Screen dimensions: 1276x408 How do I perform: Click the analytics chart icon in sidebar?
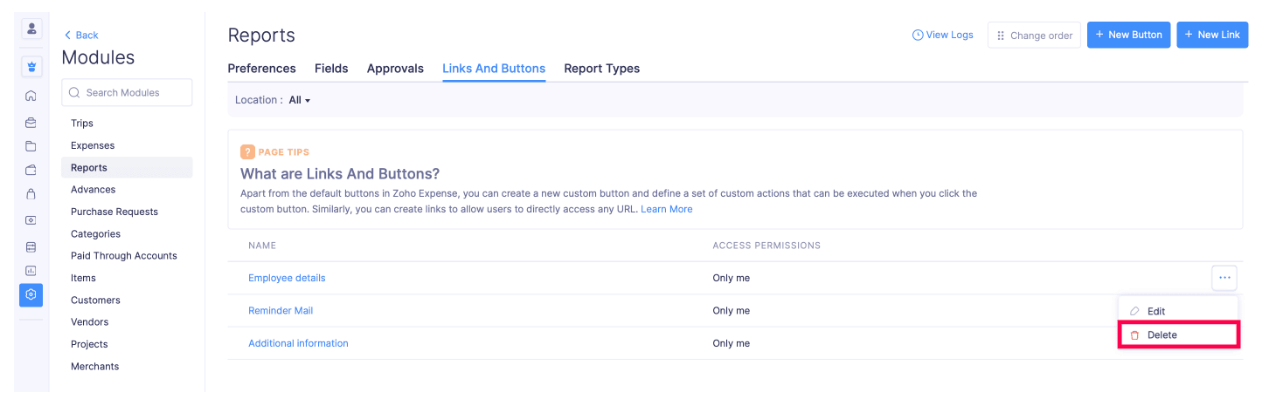click(31, 270)
